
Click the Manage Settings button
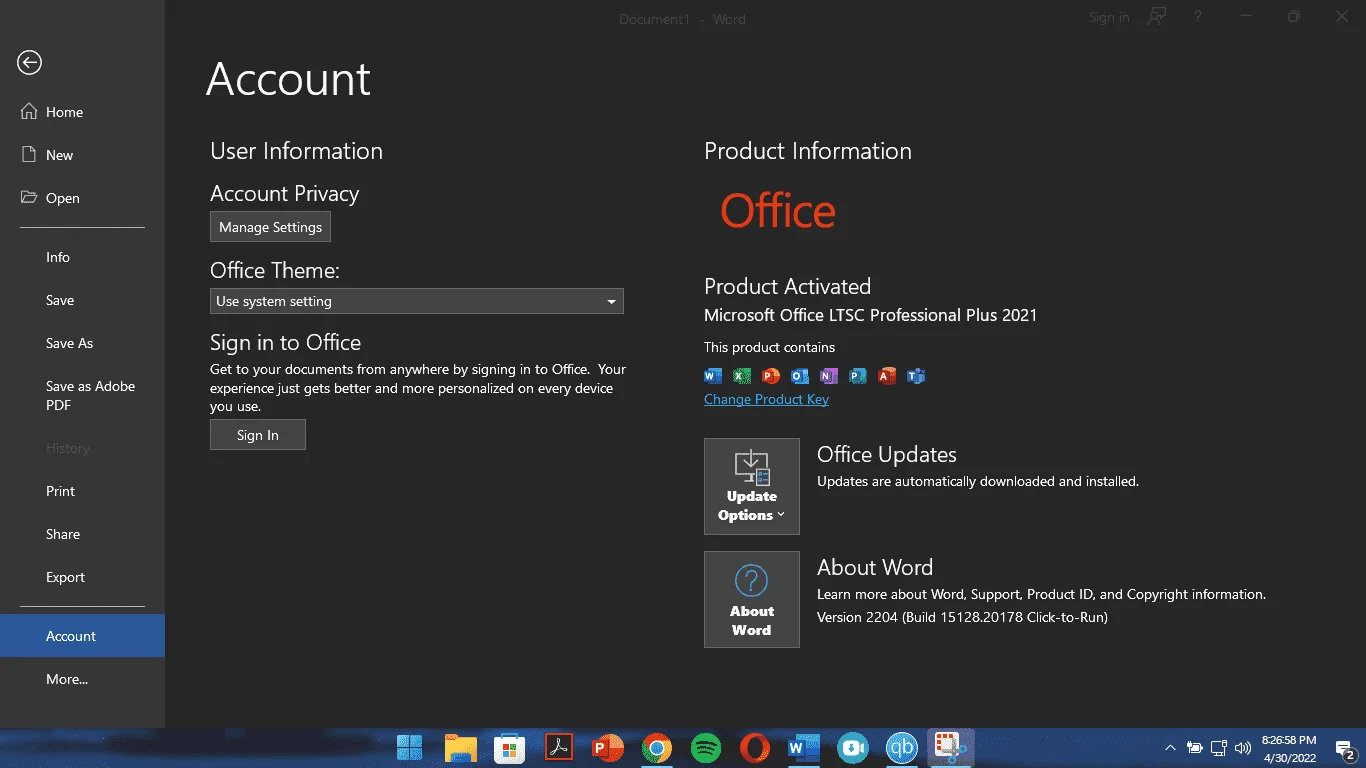pos(270,227)
